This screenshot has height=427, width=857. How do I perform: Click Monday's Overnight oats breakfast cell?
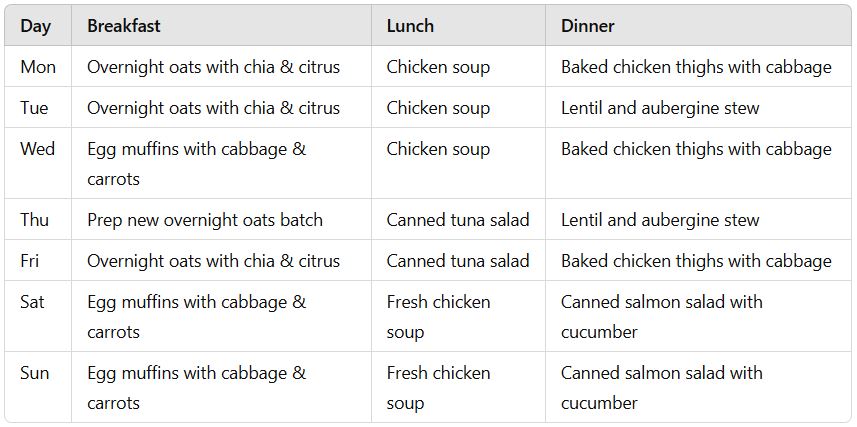(213, 67)
